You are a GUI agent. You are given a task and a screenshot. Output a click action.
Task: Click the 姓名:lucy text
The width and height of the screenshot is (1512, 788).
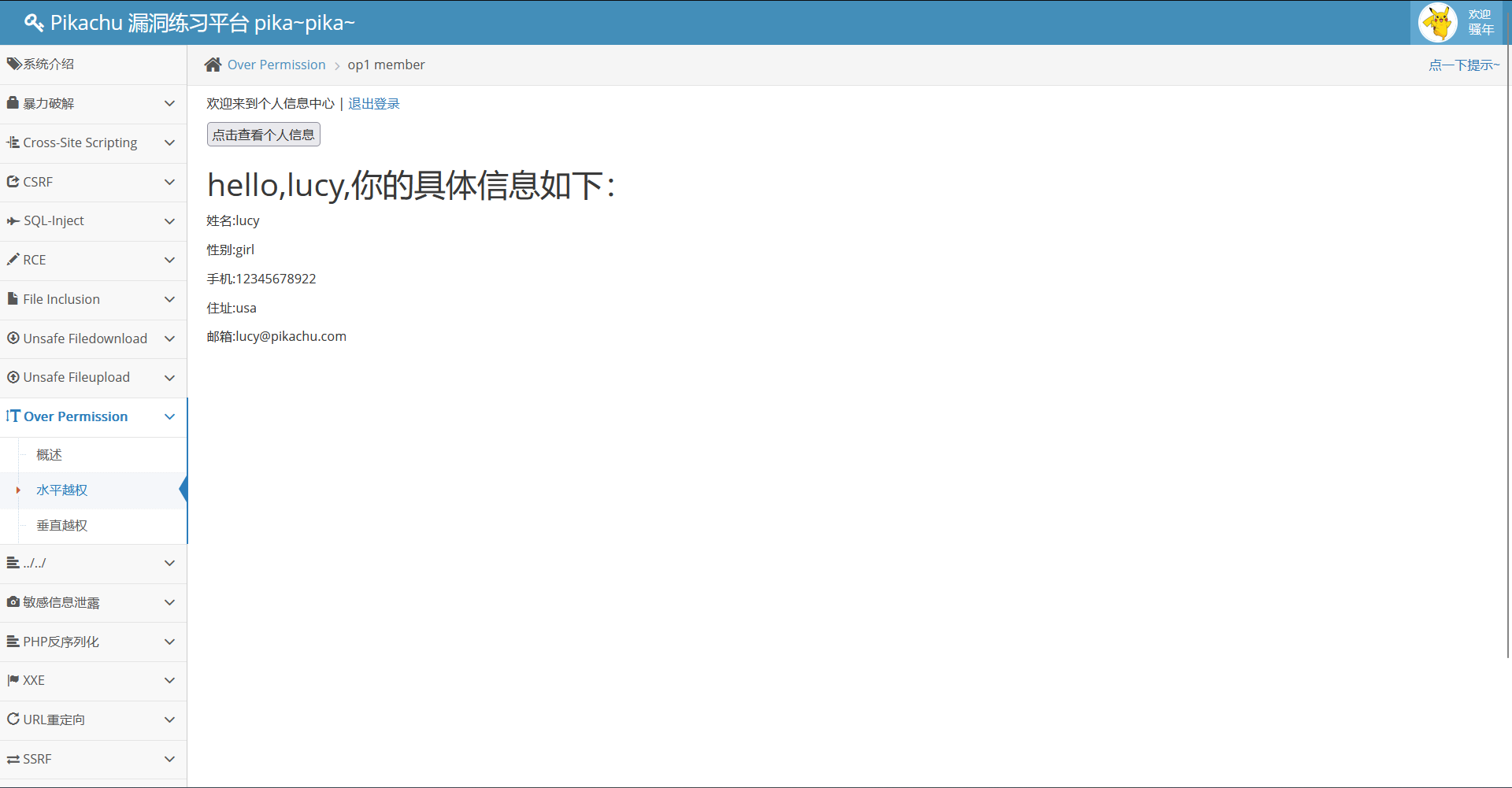click(x=233, y=221)
